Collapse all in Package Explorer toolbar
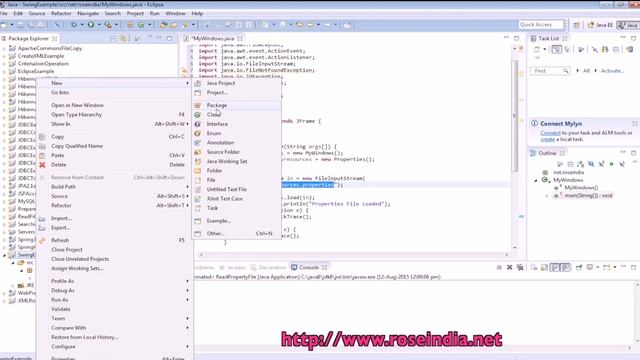 [x=113, y=38]
